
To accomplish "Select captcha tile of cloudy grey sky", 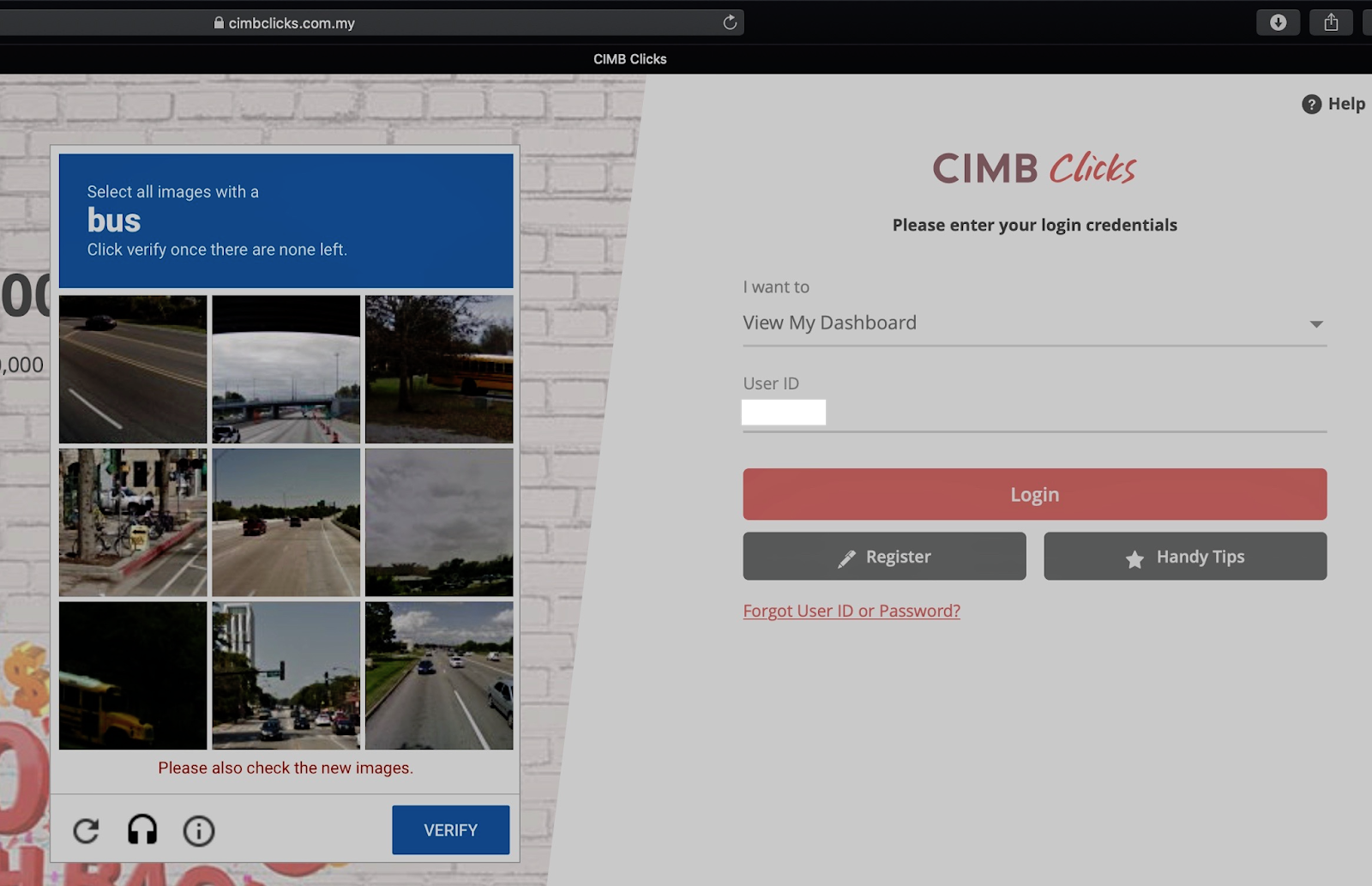I will point(439,522).
